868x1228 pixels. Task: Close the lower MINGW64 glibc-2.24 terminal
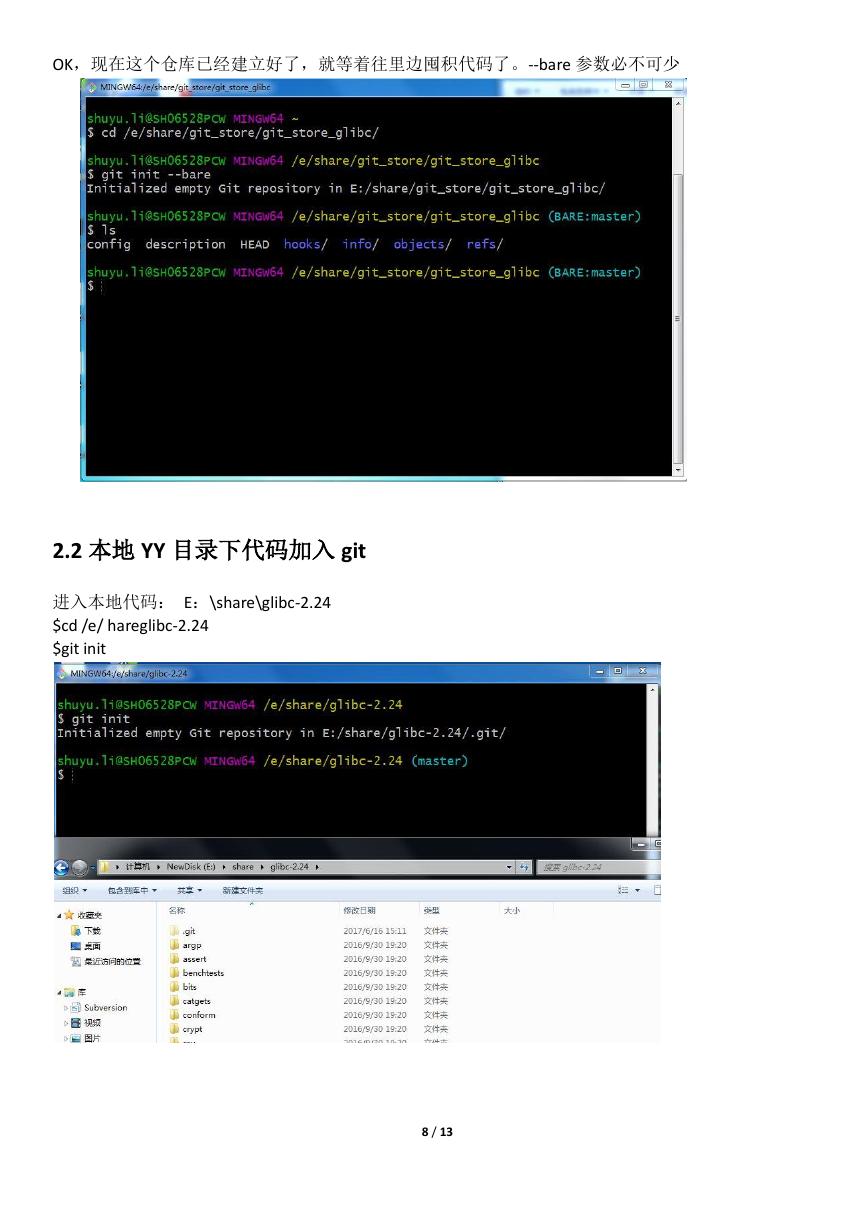tap(642, 671)
